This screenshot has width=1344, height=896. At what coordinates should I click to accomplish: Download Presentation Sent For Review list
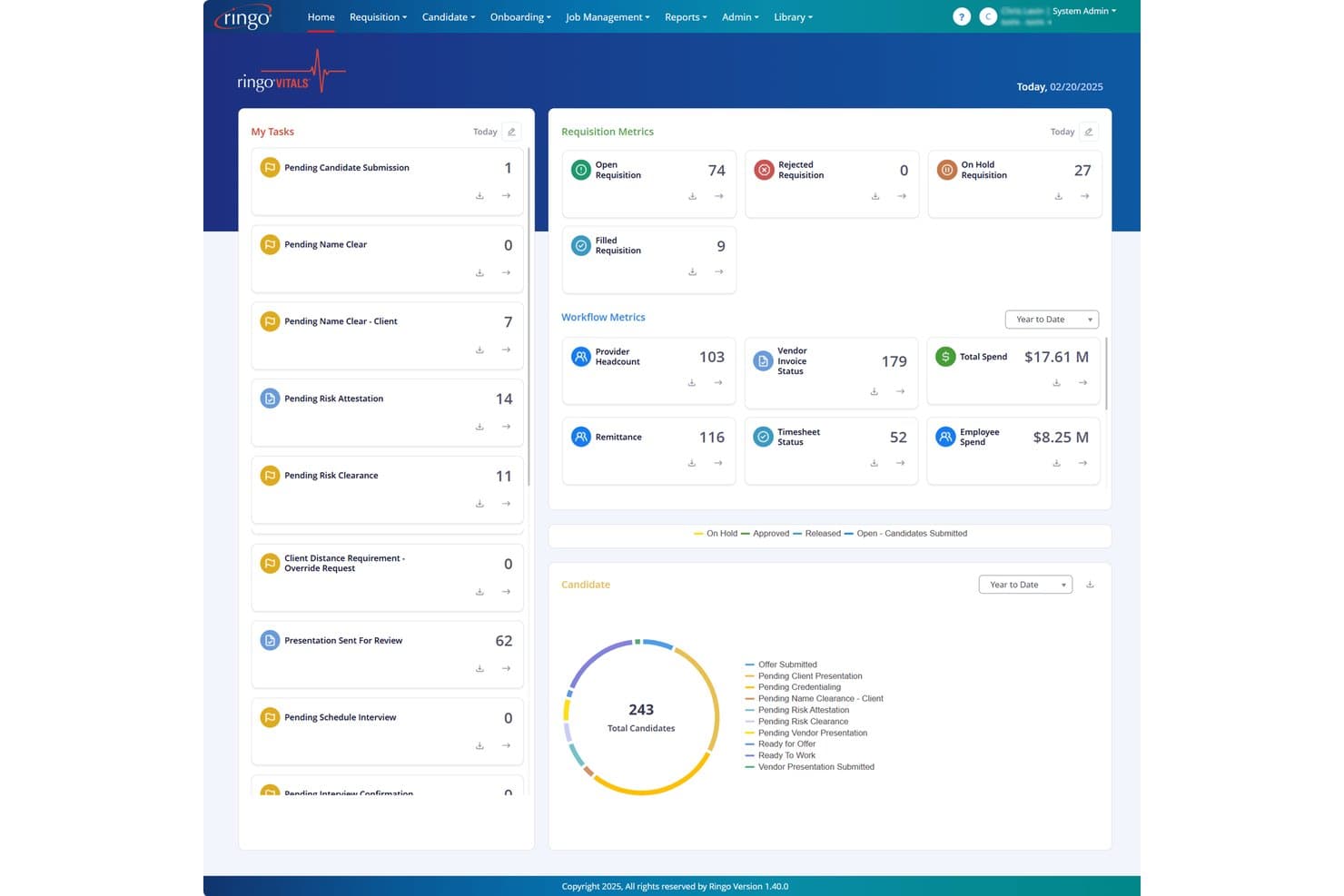(x=479, y=669)
